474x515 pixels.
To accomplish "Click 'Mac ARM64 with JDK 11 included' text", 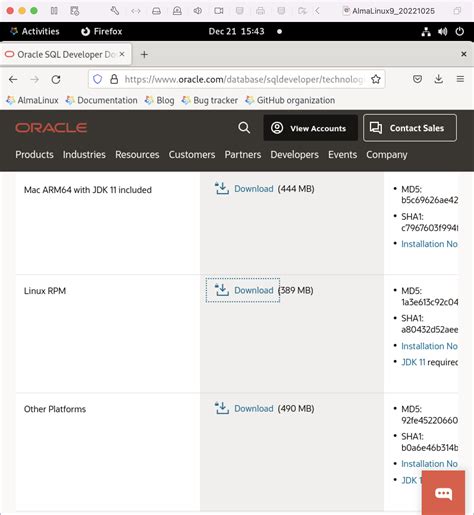I will [x=88, y=190].
